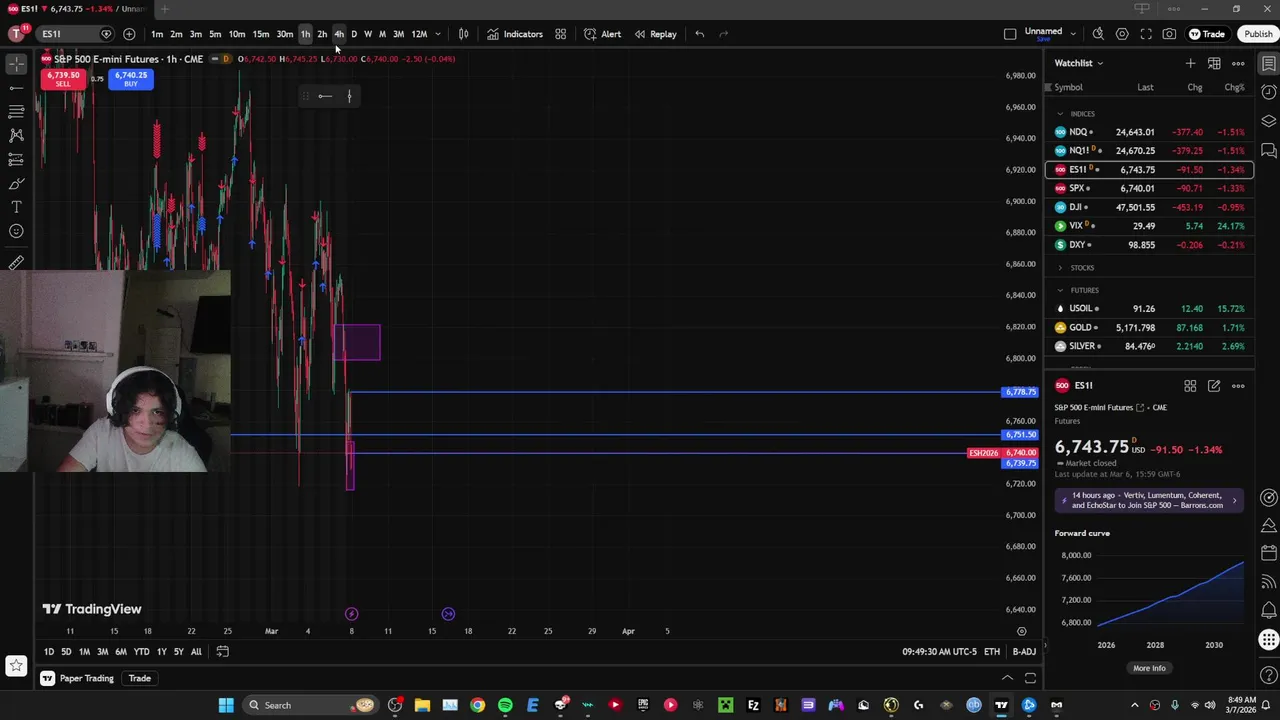1280x720 pixels.
Task: Open the Watchlist name dropdown
Action: point(1079,63)
